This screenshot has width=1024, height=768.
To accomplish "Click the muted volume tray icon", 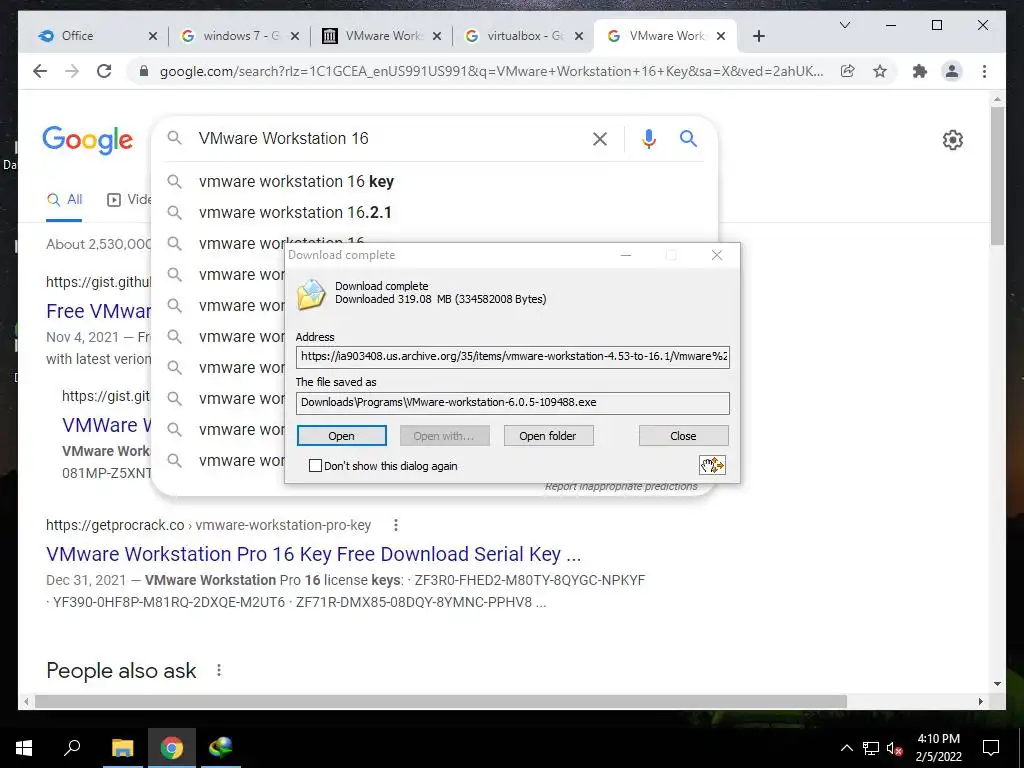I will [894, 748].
